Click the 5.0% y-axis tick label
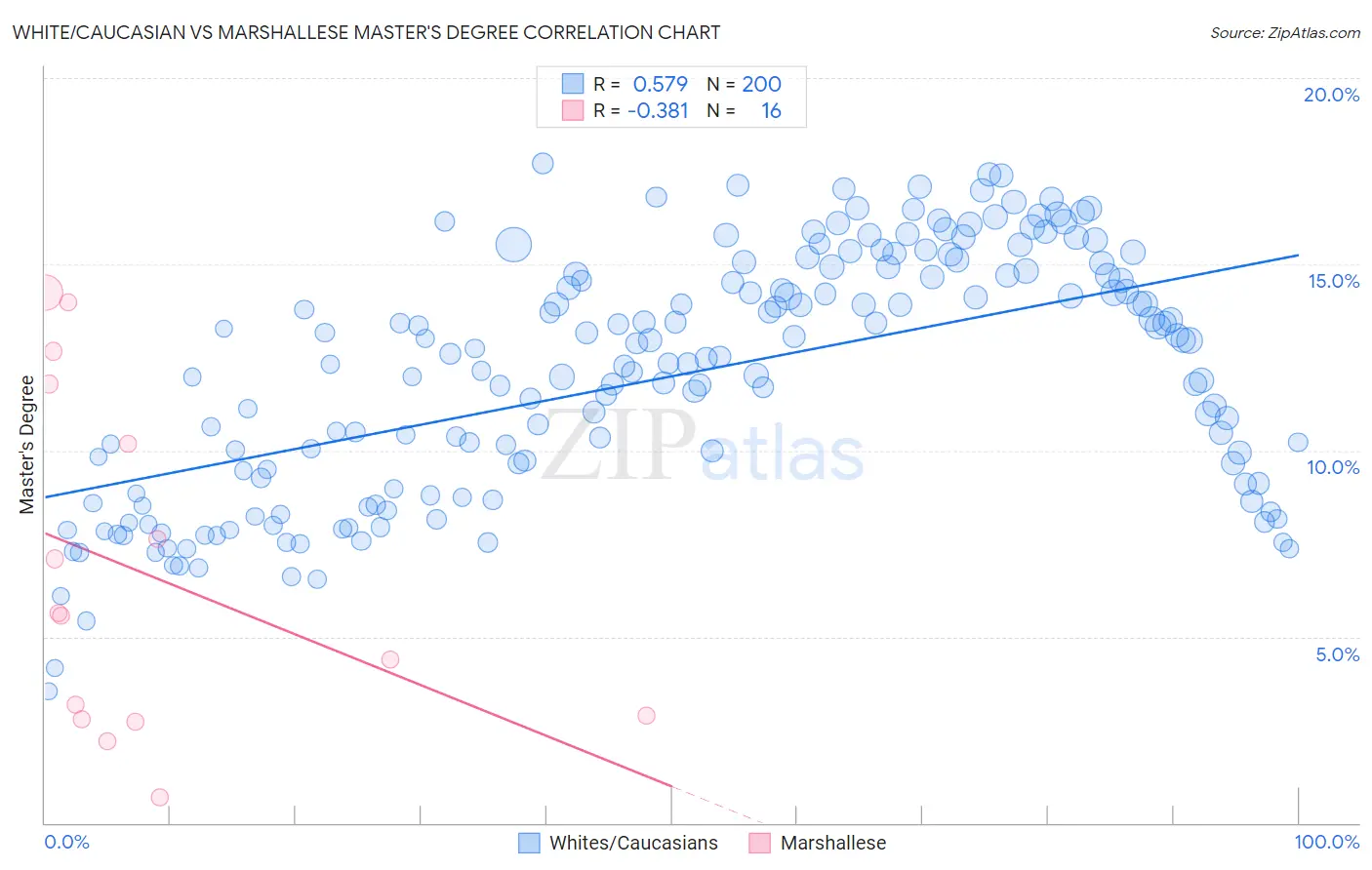Screen dimensions: 1372x870 [x=1337, y=654]
